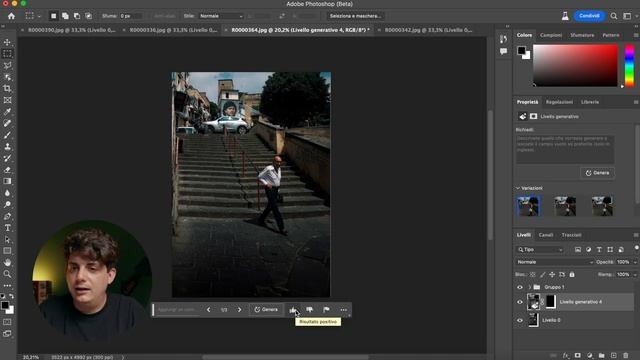
Task: Open the Home screen icon
Action: click(x=11, y=16)
